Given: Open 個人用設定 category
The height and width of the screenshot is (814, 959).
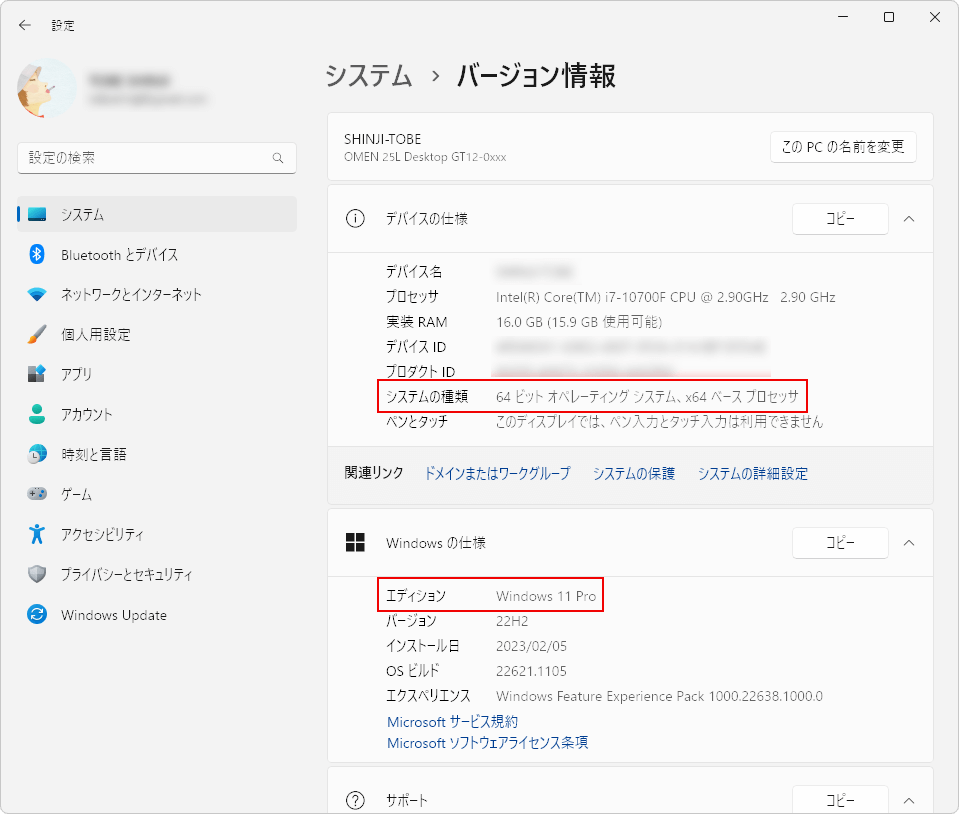Looking at the screenshot, I should [x=157, y=335].
